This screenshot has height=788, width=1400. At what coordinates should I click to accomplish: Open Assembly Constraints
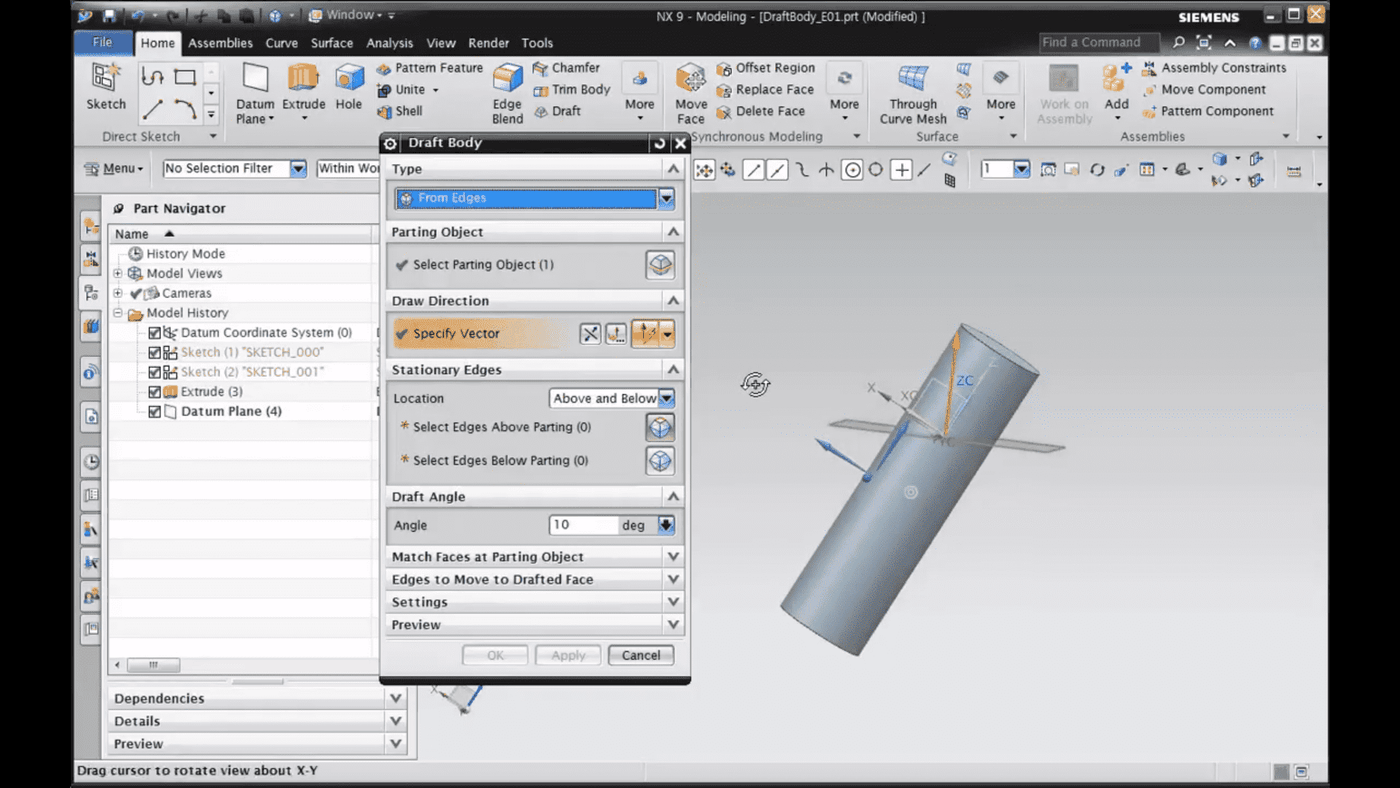pos(1214,68)
